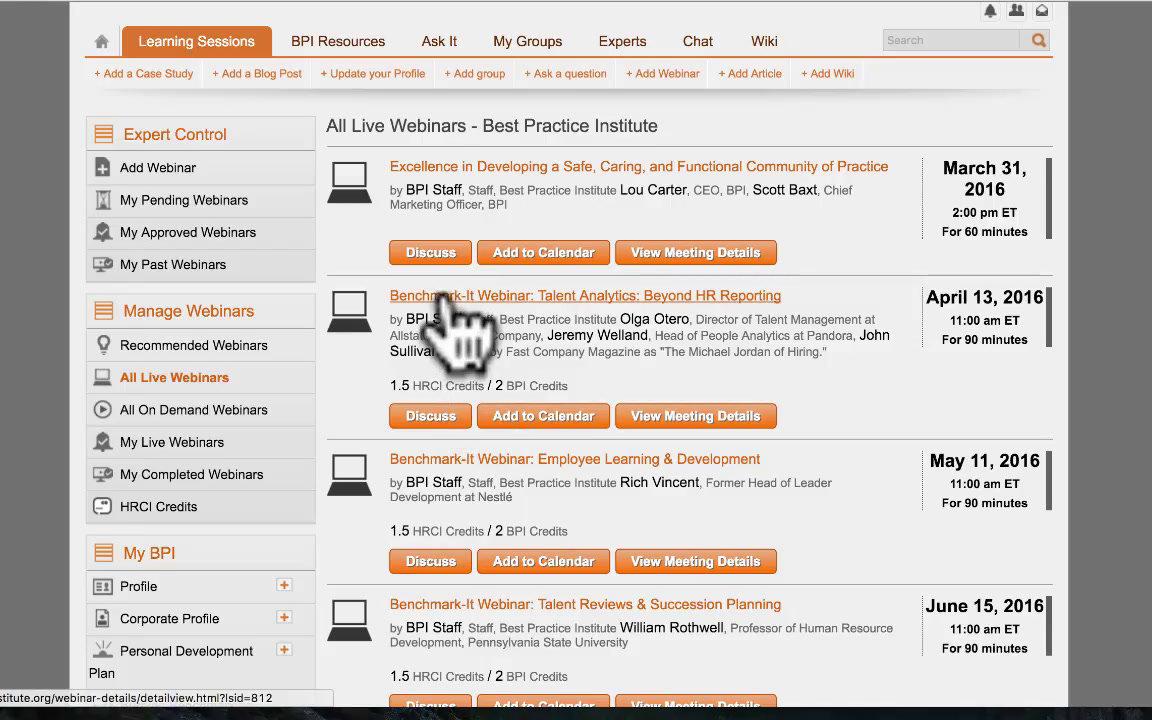Image resolution: width=1152 pixels, height=720 pixels.
Task: Click the My Live Webinars icon
Action: [x=103, y=442]
